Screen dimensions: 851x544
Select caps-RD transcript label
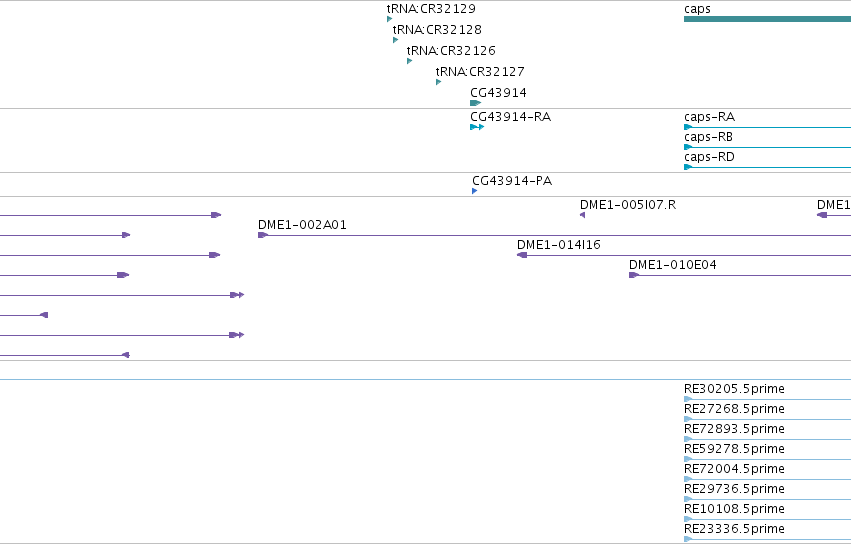[709, 157]
